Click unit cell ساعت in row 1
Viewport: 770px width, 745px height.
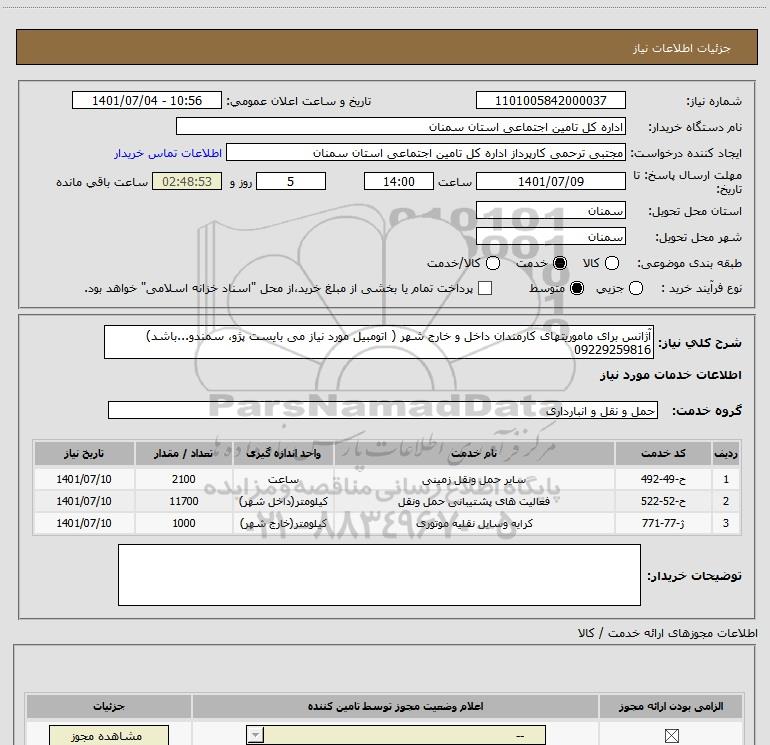pos(283,479)
